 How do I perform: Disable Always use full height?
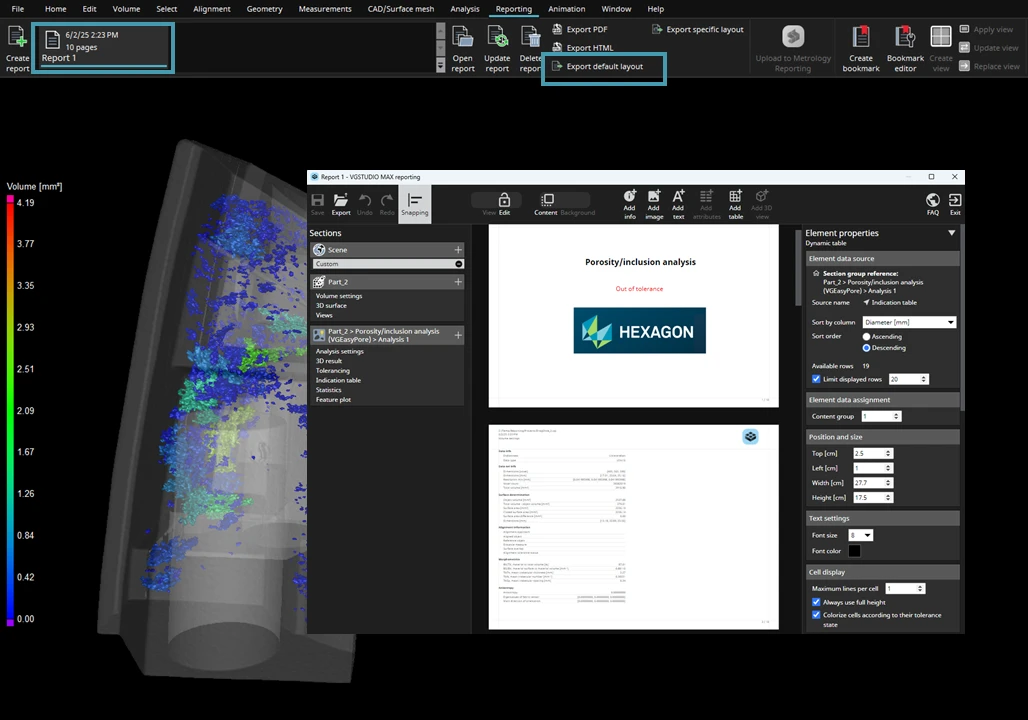[816, 602]
